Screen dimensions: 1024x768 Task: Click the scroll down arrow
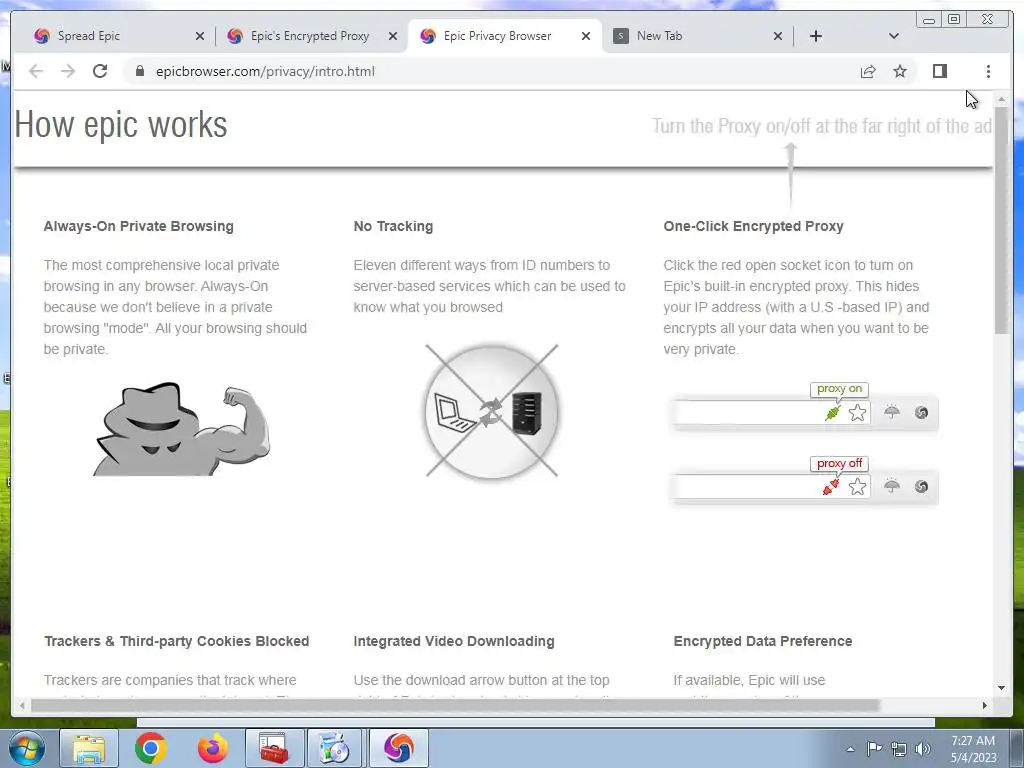[x=1002, y=688]
